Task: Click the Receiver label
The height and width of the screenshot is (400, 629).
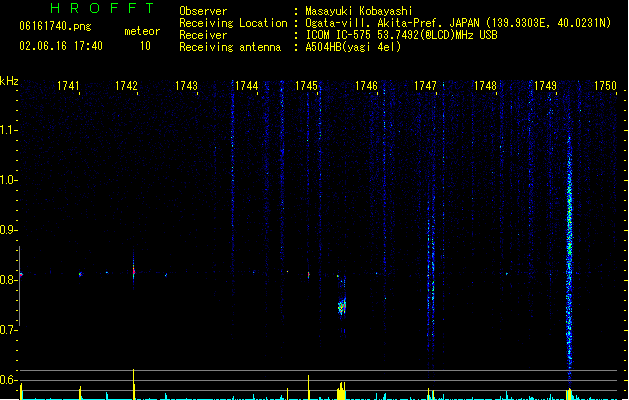Action: point(203,35)
